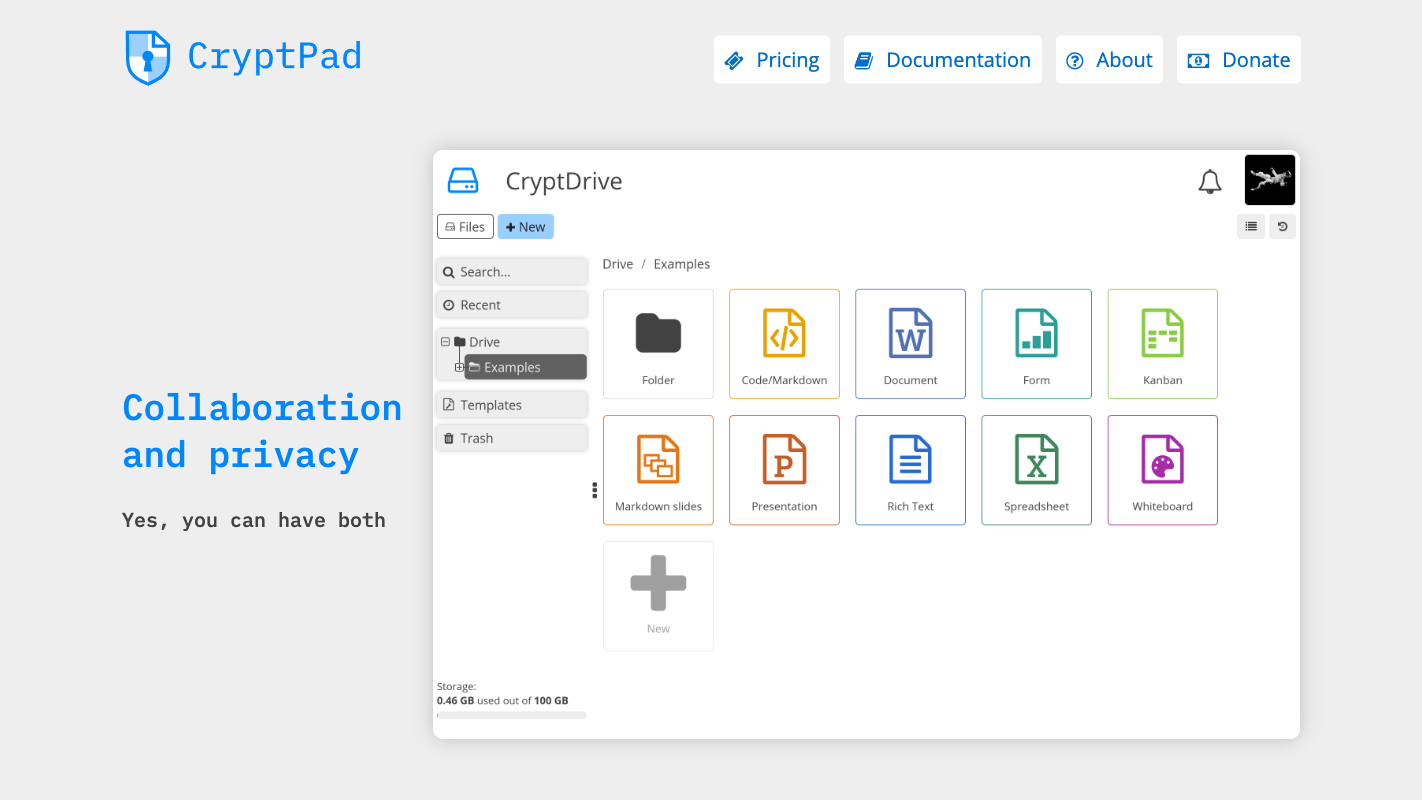Click the CryptDrive title text
Viewport: 1422px width, 800px height.
coord(564,181)
